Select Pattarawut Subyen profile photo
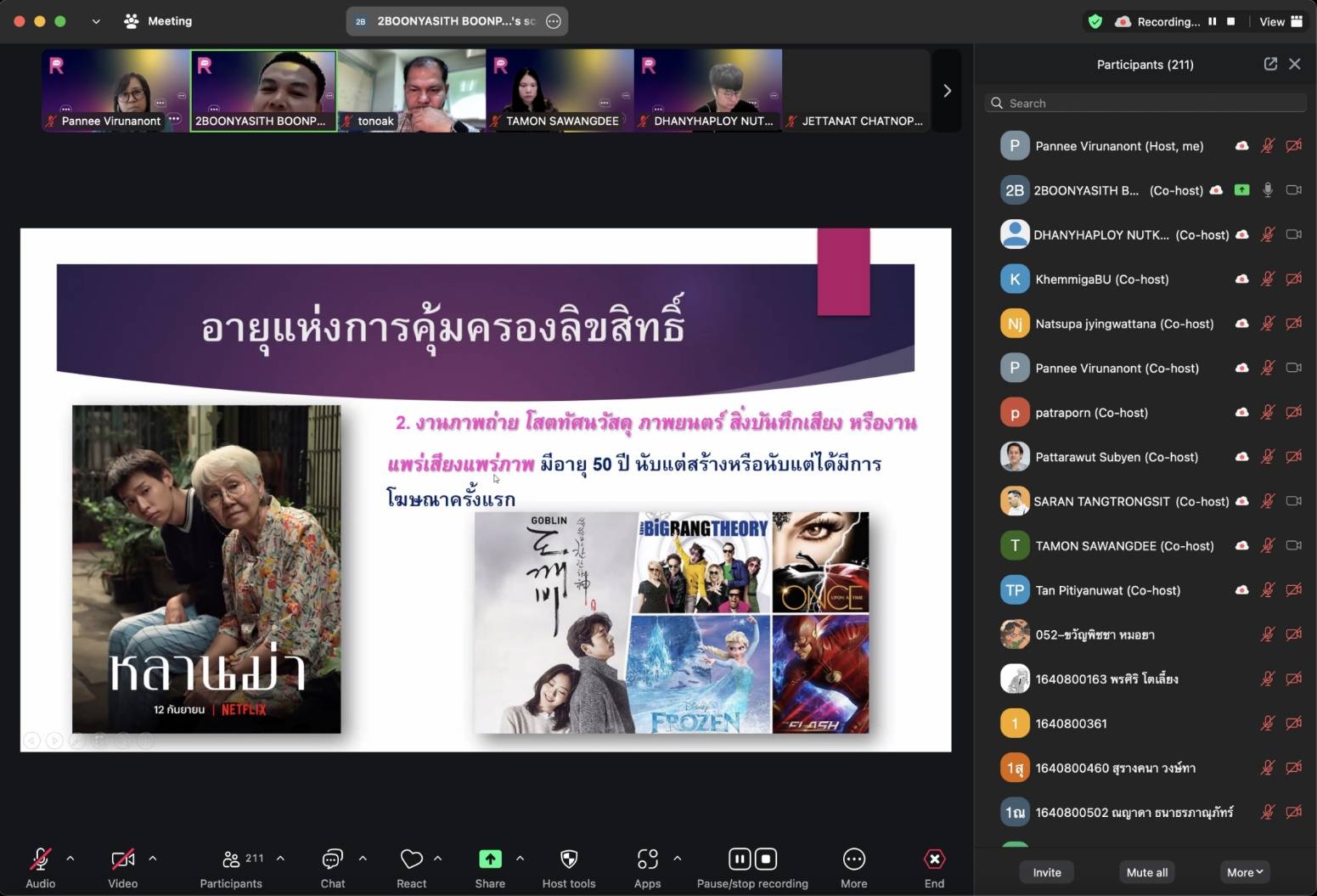This screenshot has height=896, width=1317. [1015, 457]
